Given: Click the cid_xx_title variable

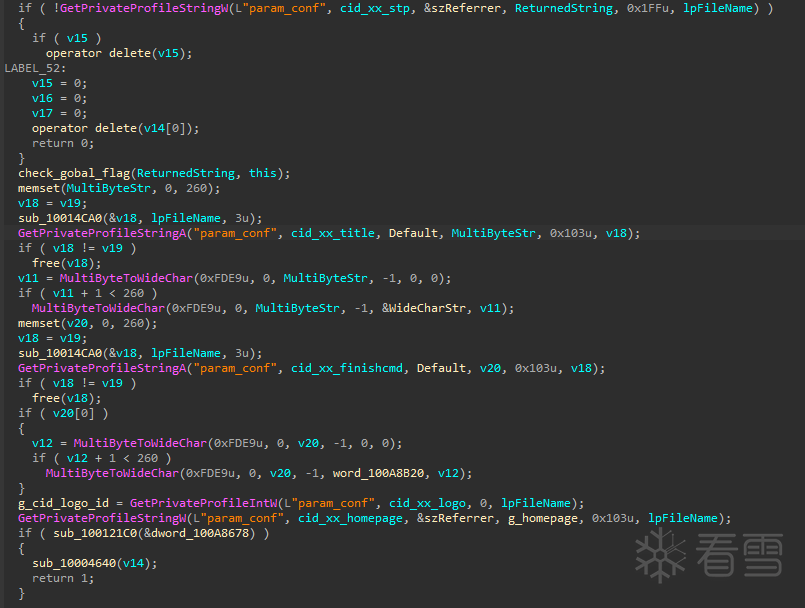Looking at the screenshot, I should point(333,233).
